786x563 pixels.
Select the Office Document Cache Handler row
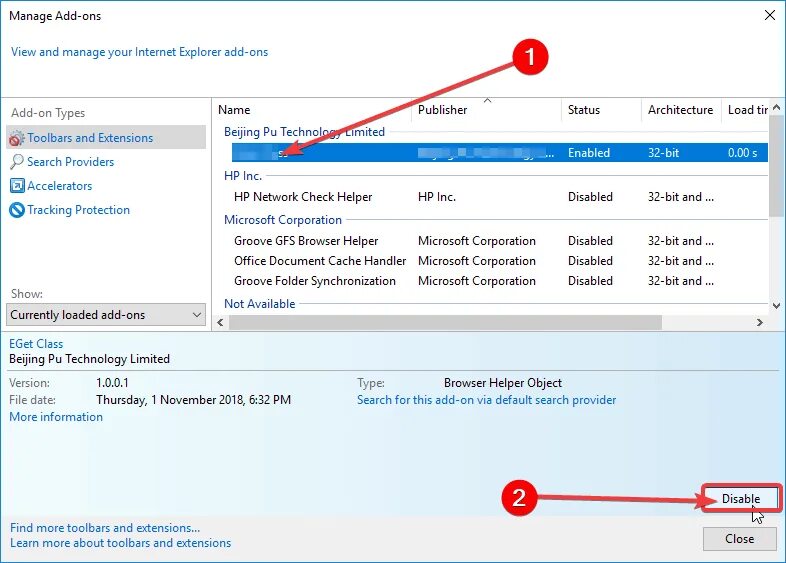click(x=499, y=261)
